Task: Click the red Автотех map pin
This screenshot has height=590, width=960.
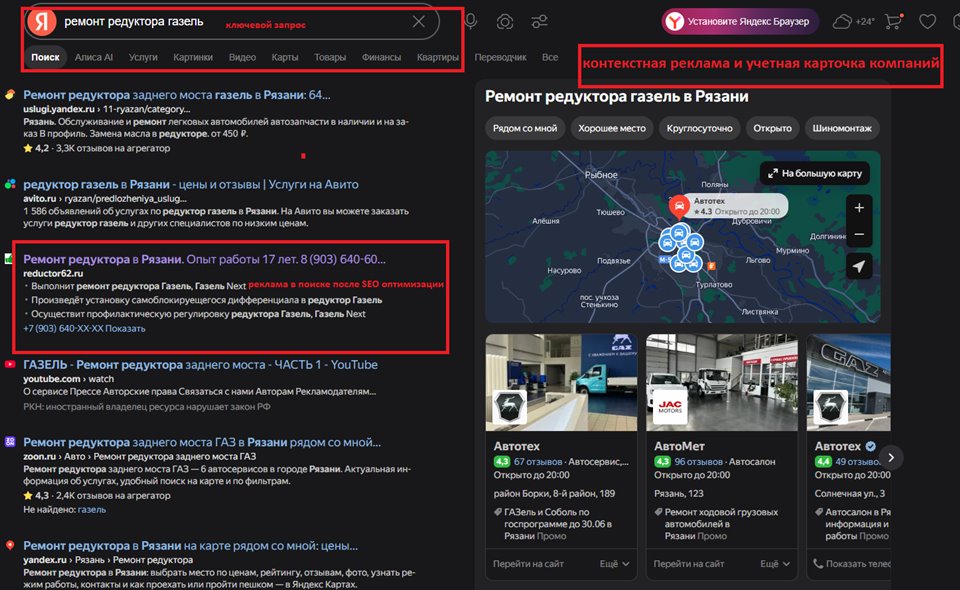Action: [679, 206]
